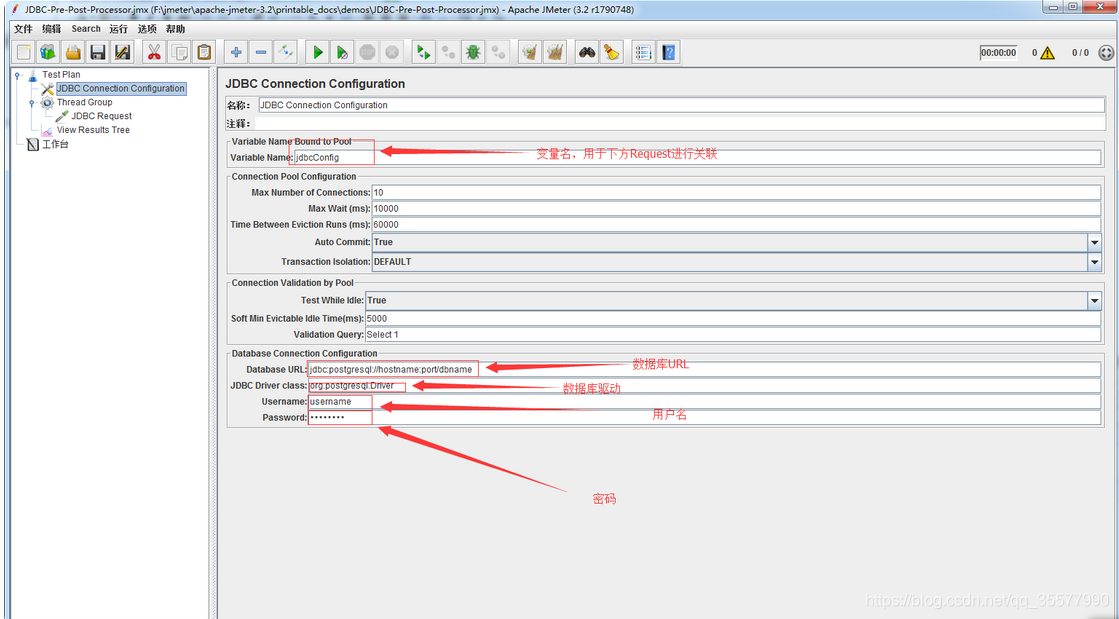Reset search with yellow broom icon

pyautogui.click(x=612, y=52)
